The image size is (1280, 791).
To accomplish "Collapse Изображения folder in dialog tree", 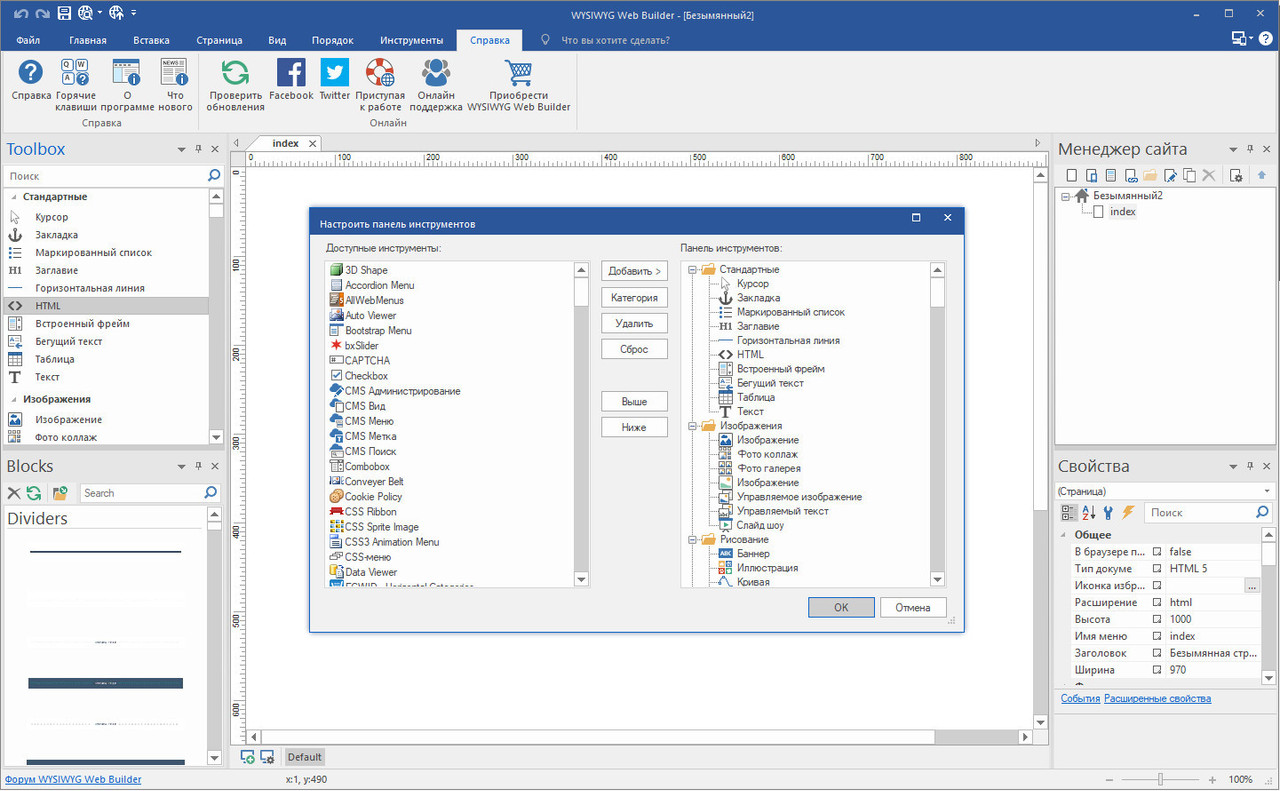I will 693,426.
